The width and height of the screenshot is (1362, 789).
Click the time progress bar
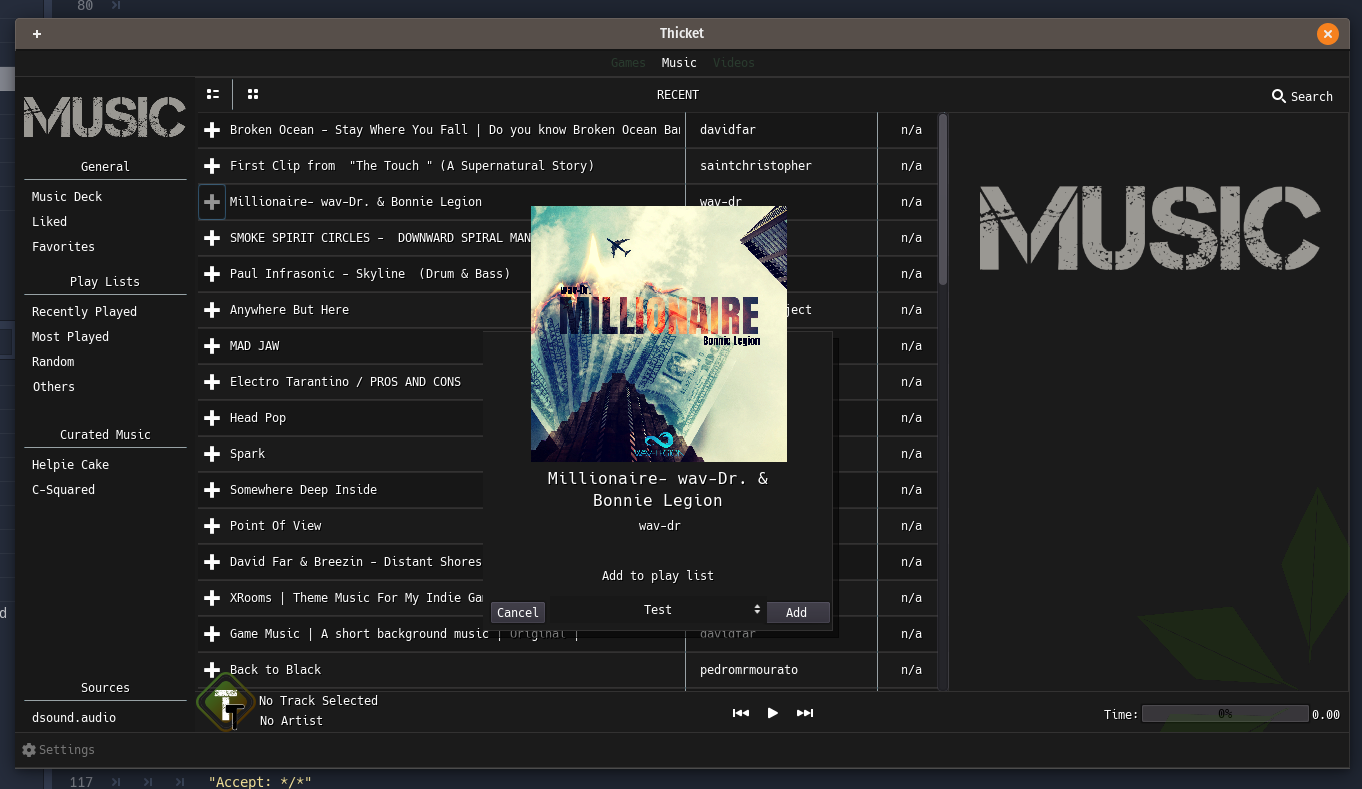pyautogui.click(x=1224, y=713)
